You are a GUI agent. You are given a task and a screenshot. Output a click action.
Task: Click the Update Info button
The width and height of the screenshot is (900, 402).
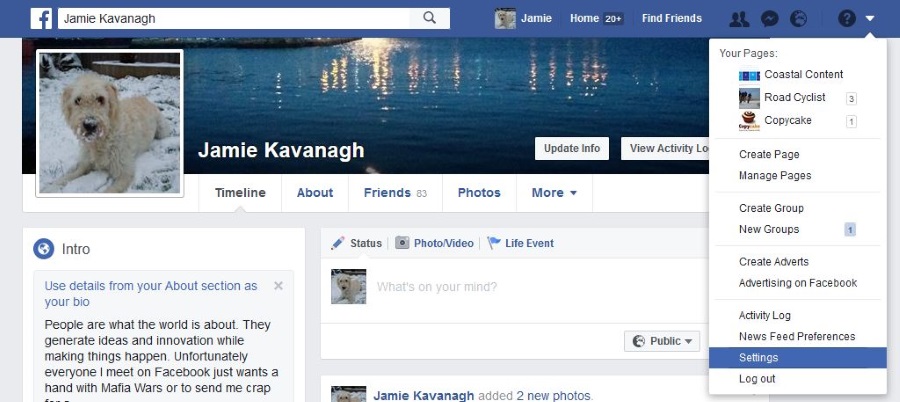coord(572,148)
